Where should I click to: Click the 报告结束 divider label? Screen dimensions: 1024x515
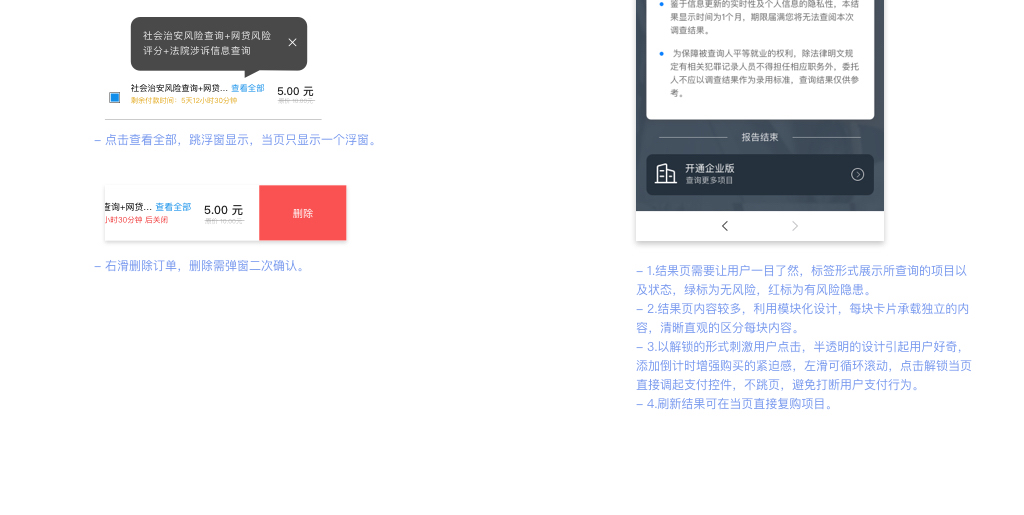coord(759,137)
